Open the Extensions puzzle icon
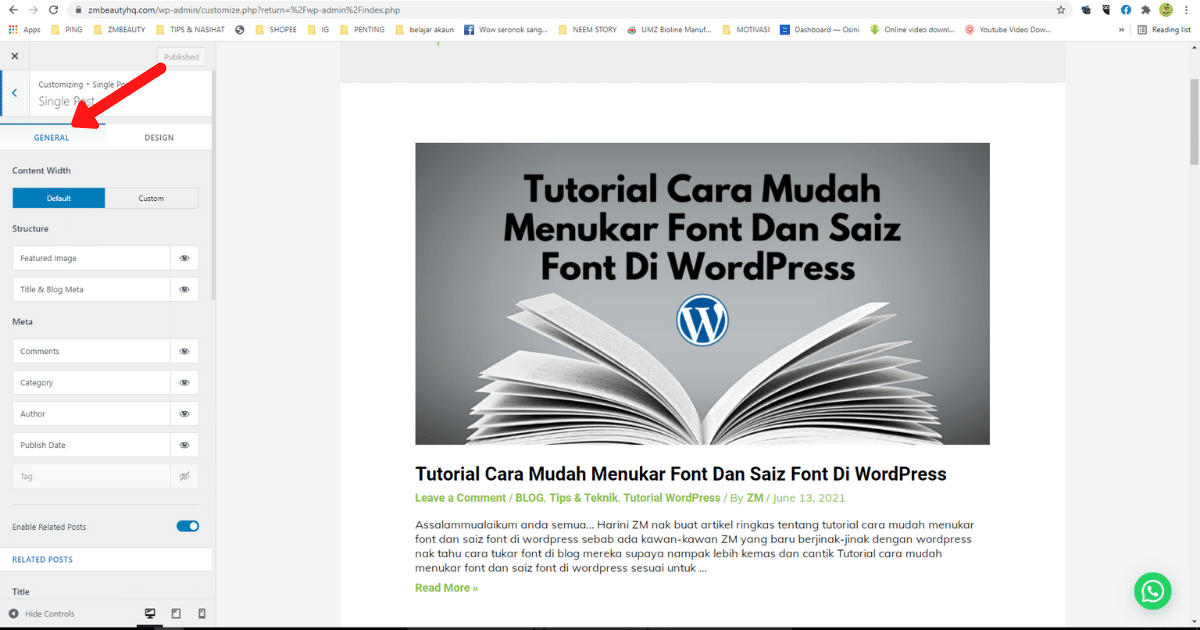1200x630 pixels. (x=1146, y=9)
